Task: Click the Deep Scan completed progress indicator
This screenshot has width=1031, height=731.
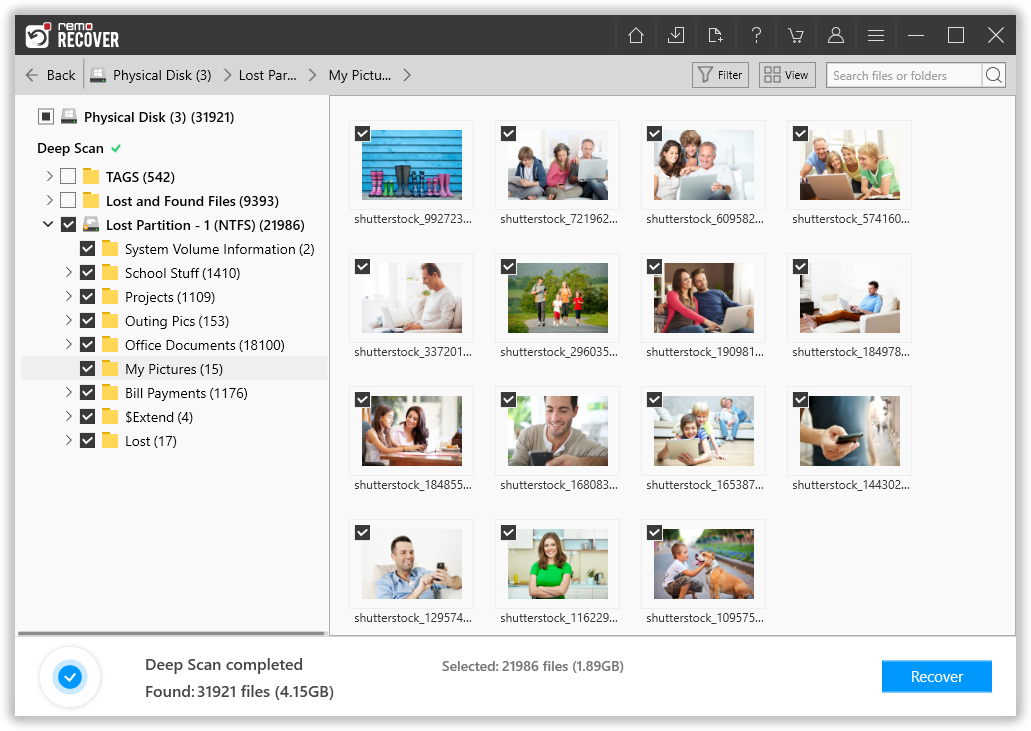Action: pyautogui.click(x=70, y=677)
